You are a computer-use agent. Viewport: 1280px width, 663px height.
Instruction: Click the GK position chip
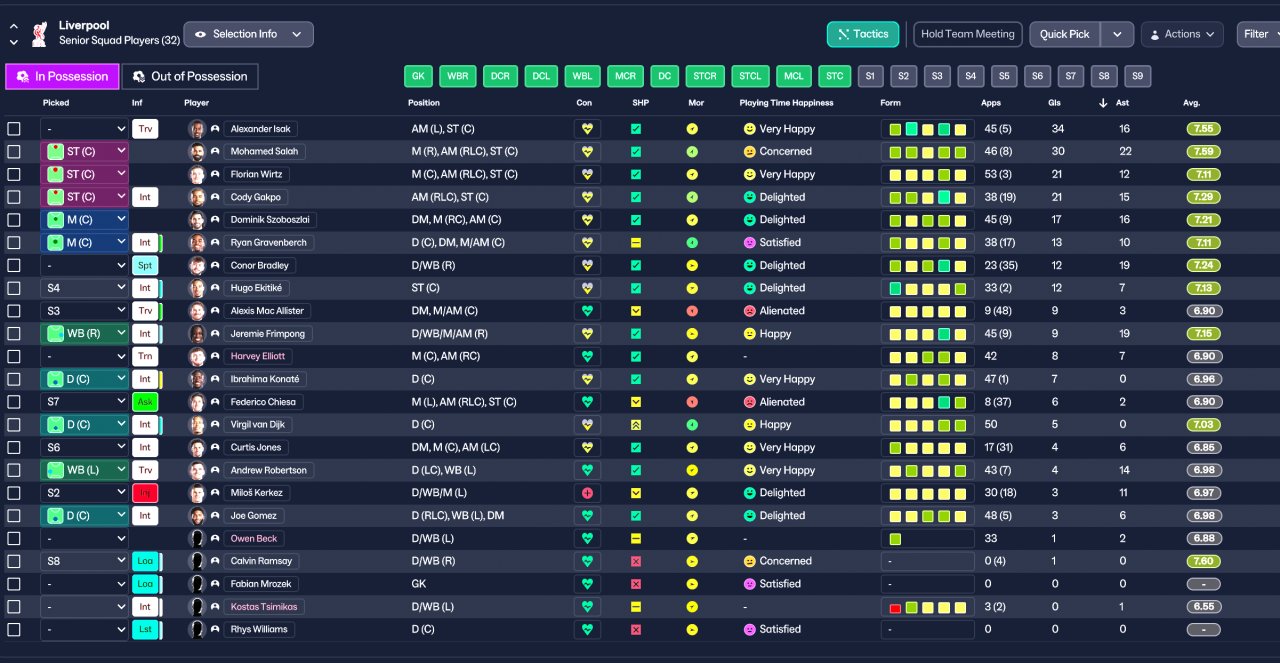pos(418,76)
